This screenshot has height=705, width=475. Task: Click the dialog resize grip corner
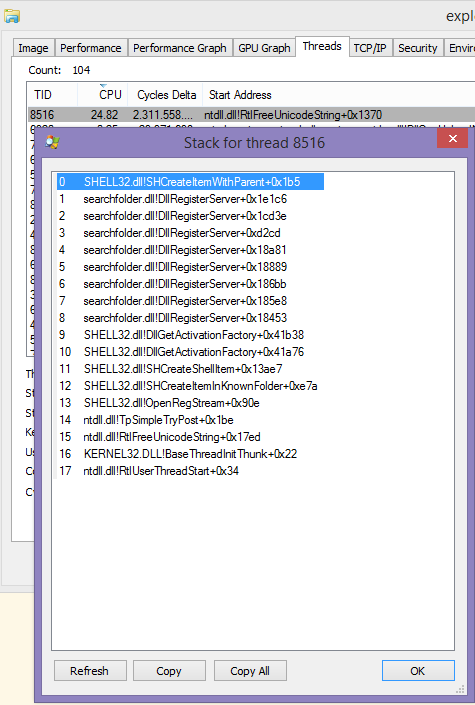pyautogui.click(x=460, y=690)
